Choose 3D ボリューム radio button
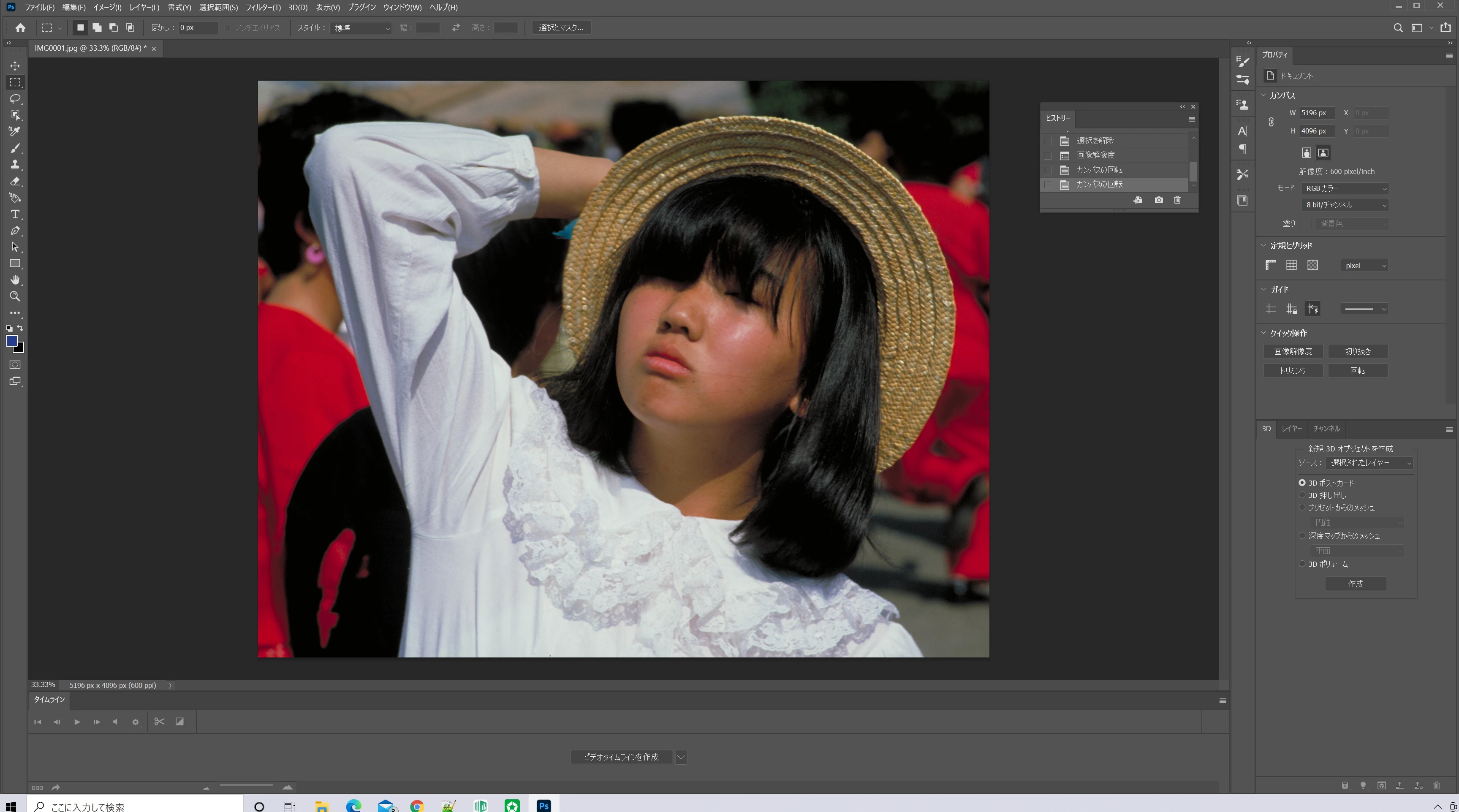Viewport: 1459px width, 812px height. [1301, 564]
